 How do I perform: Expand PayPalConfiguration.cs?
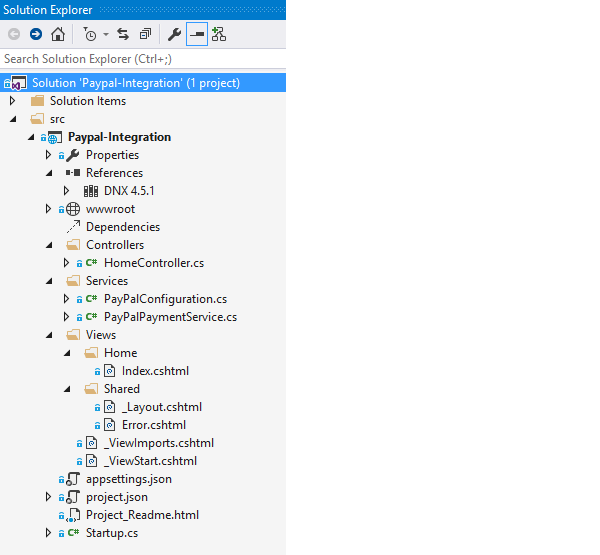[x=66, y=299]
